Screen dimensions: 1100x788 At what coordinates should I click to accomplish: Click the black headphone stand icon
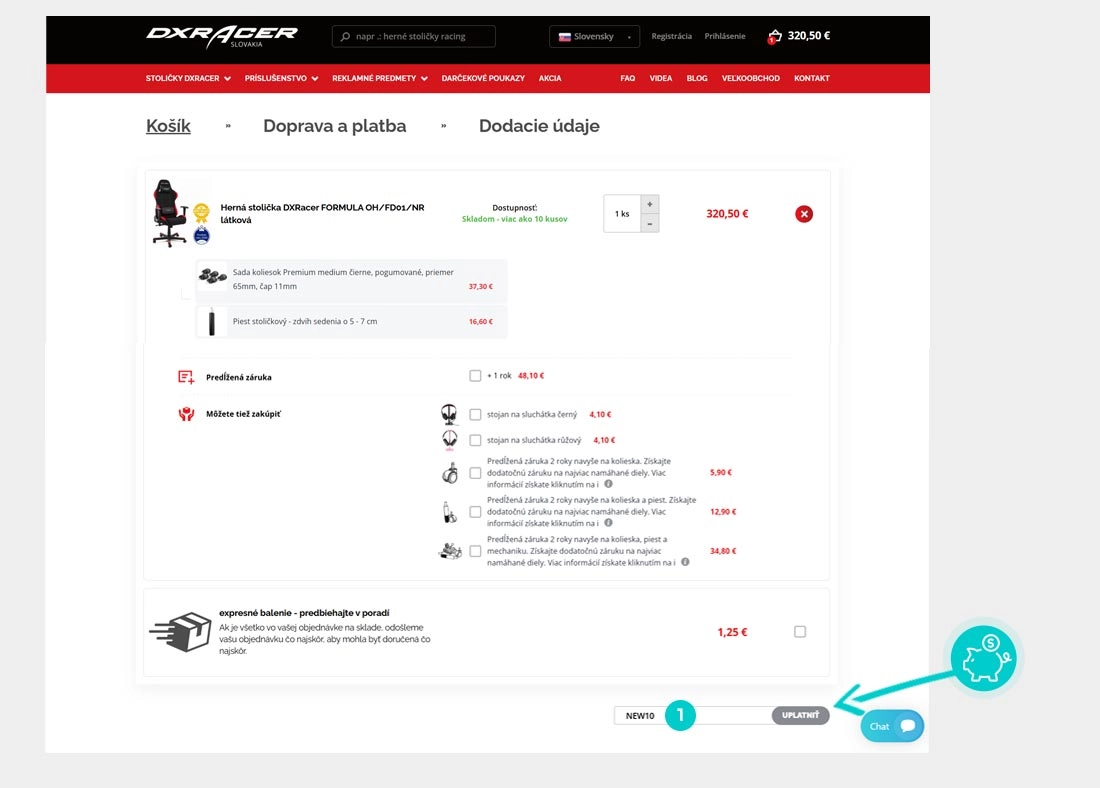[x=449, y=414]
